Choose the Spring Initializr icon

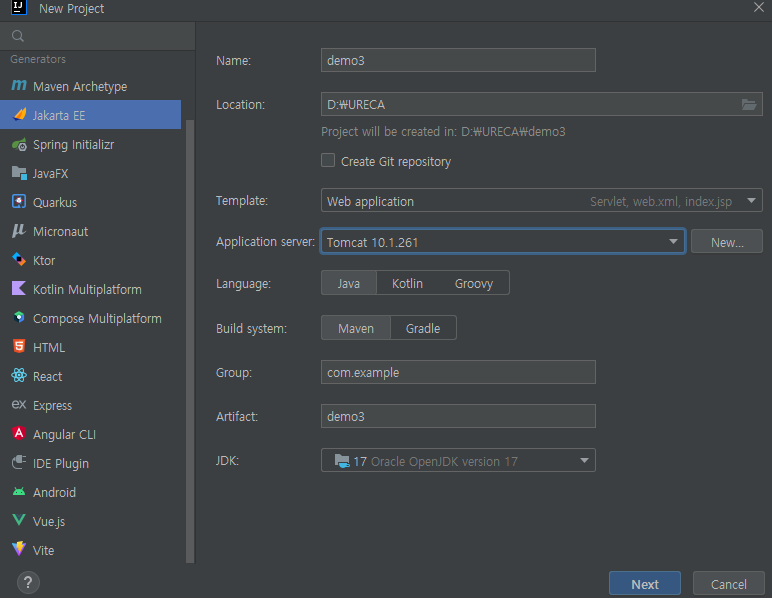click(x=19, y=144)
